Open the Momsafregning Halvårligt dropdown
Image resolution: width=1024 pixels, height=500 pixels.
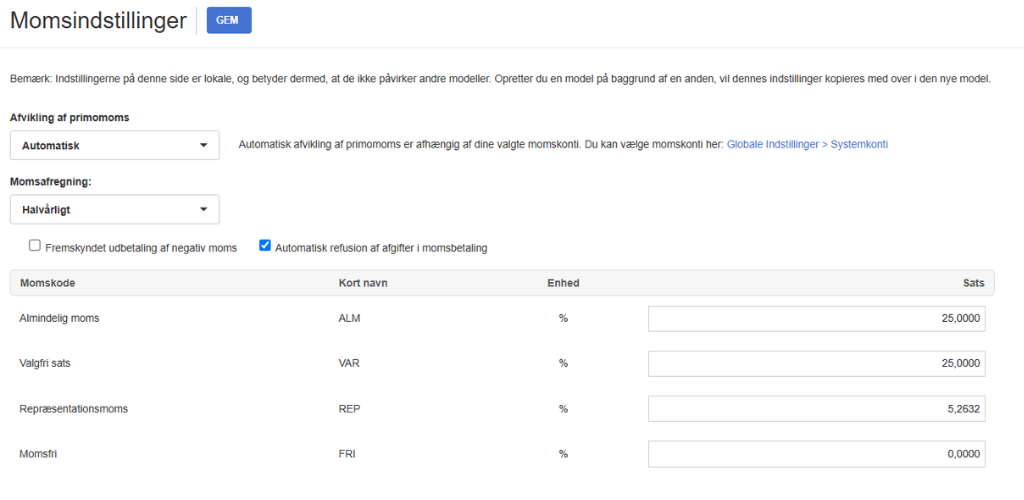[115, 210]
